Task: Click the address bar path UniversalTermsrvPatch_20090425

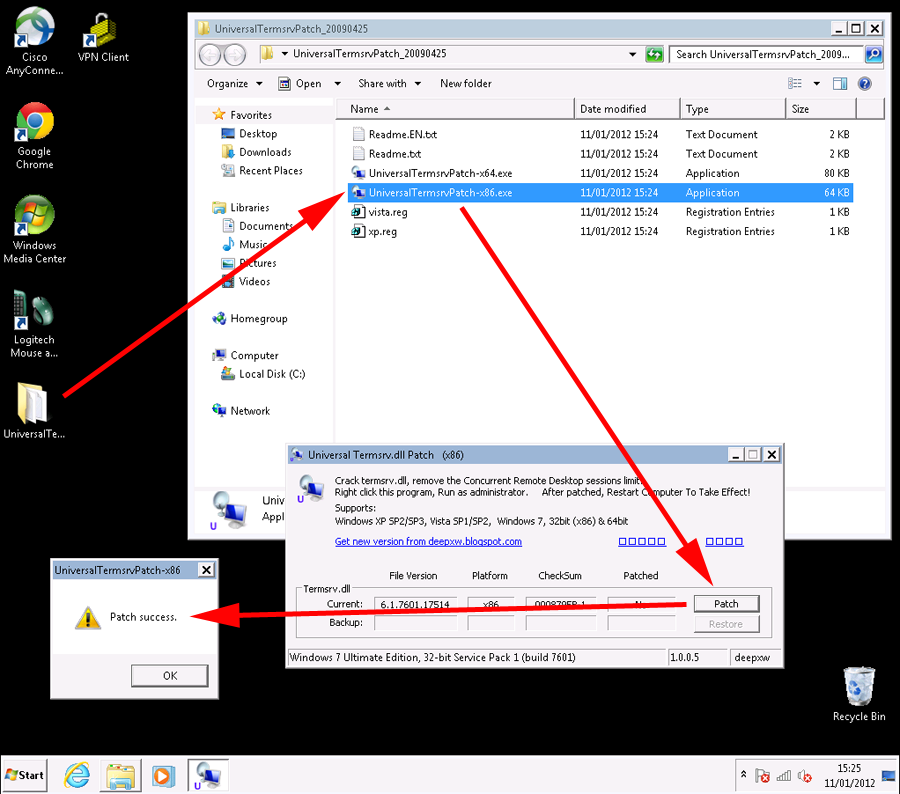Action: click(x=370, y=53)
